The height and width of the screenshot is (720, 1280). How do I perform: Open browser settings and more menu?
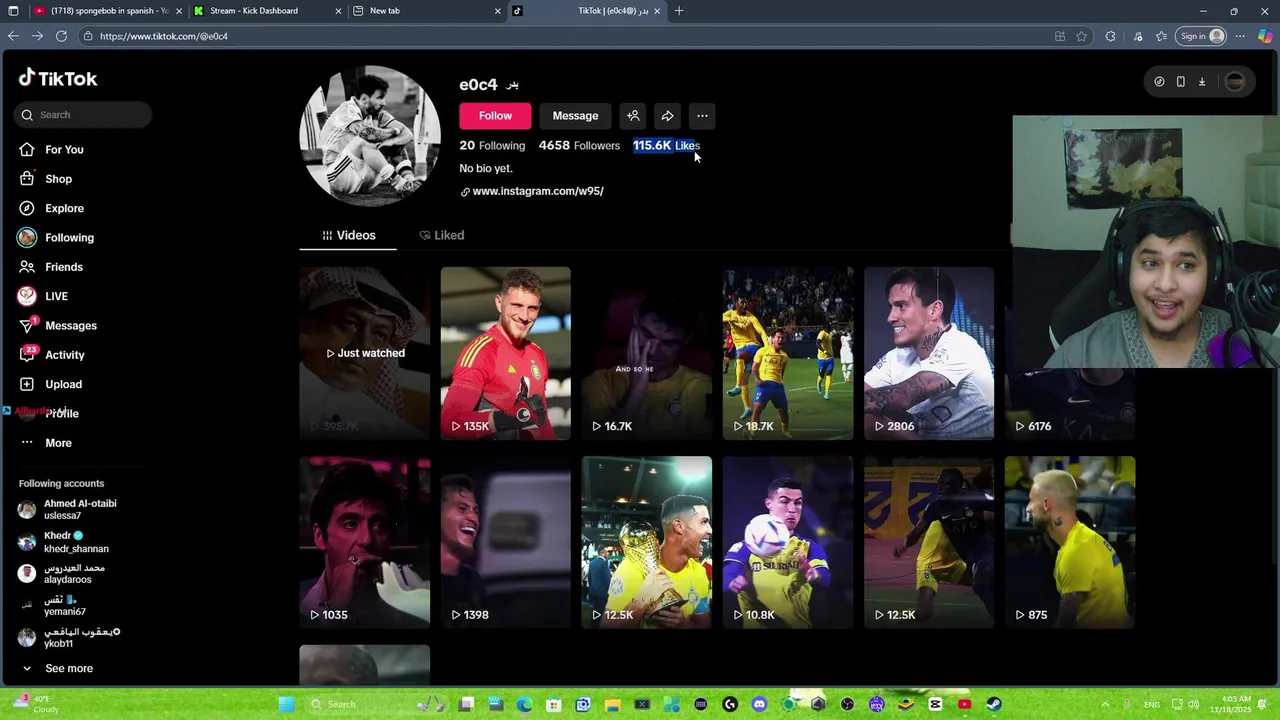click(1240, 36)
